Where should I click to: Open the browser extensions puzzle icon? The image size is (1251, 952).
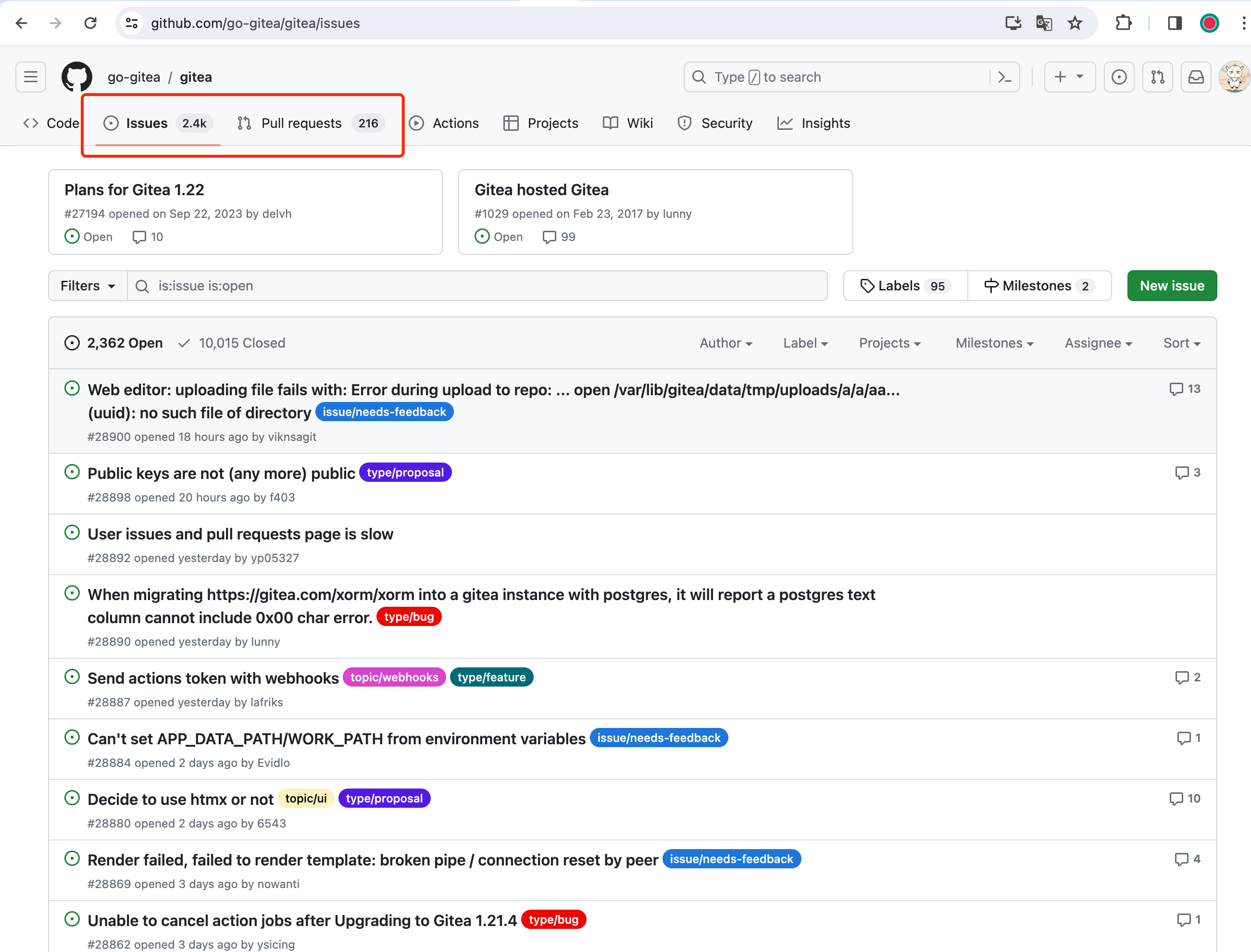coord(1123,23)
